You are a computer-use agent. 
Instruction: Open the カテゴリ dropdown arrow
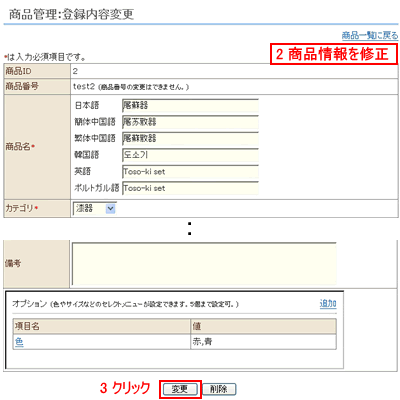[110, 209]
